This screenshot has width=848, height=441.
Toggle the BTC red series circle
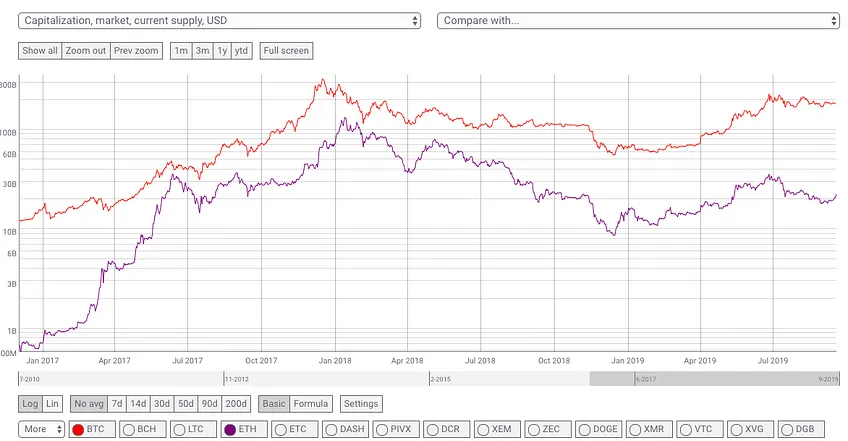pos(78,430)
